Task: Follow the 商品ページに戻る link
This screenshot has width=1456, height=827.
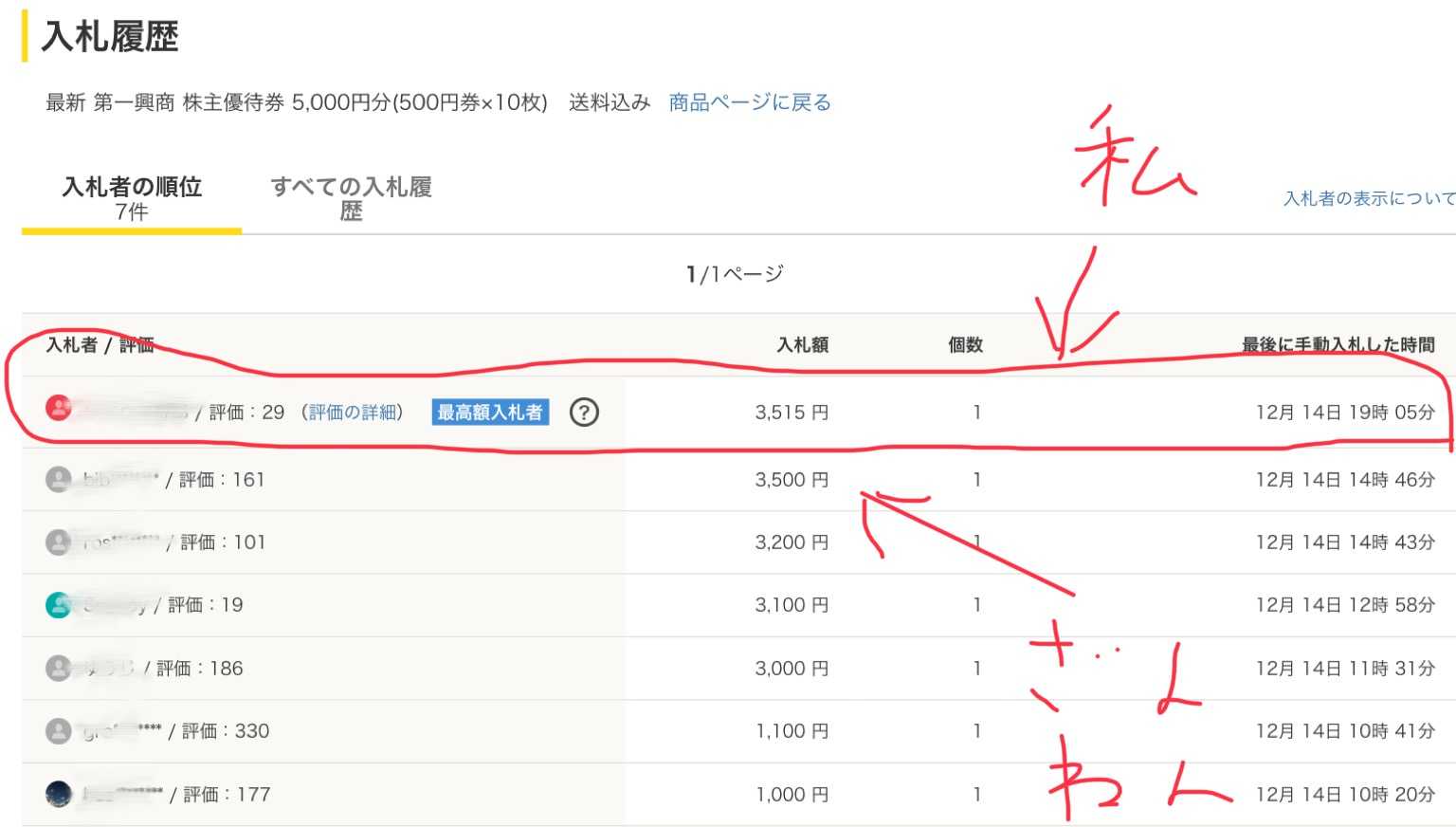Action: point(750,102)
